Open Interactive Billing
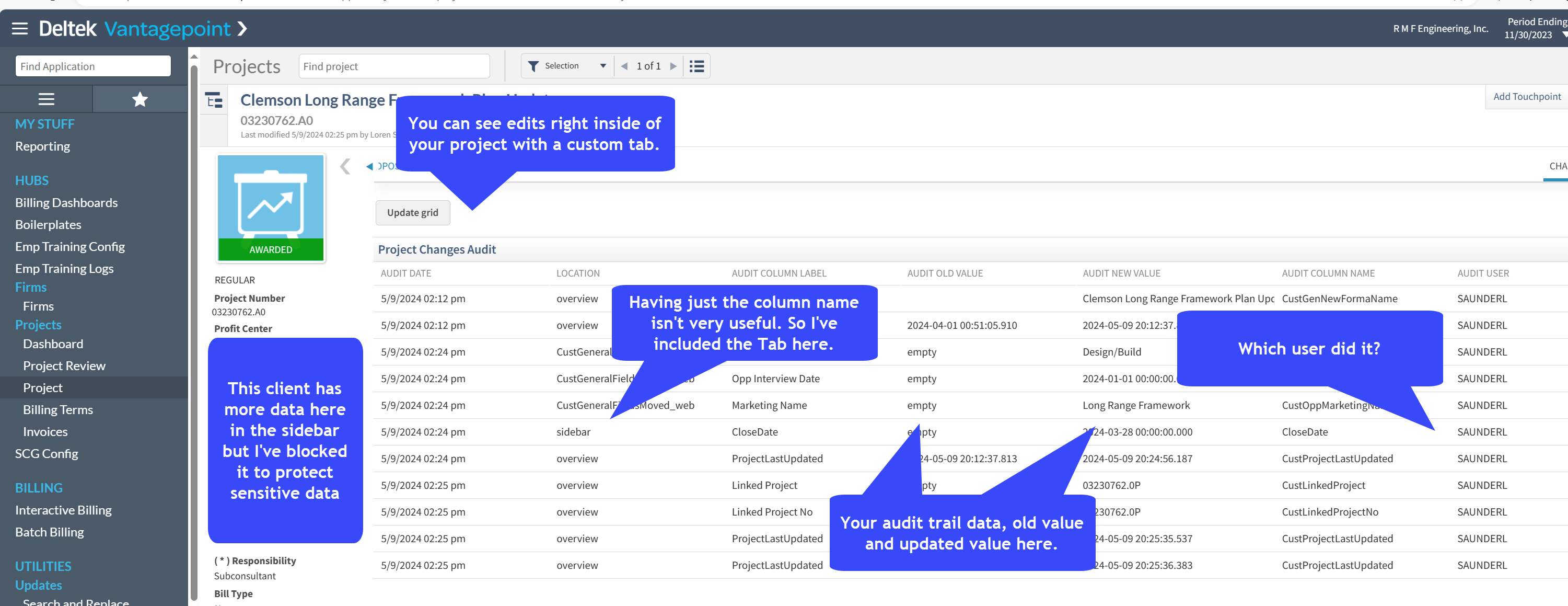 (x=63, y=510)
